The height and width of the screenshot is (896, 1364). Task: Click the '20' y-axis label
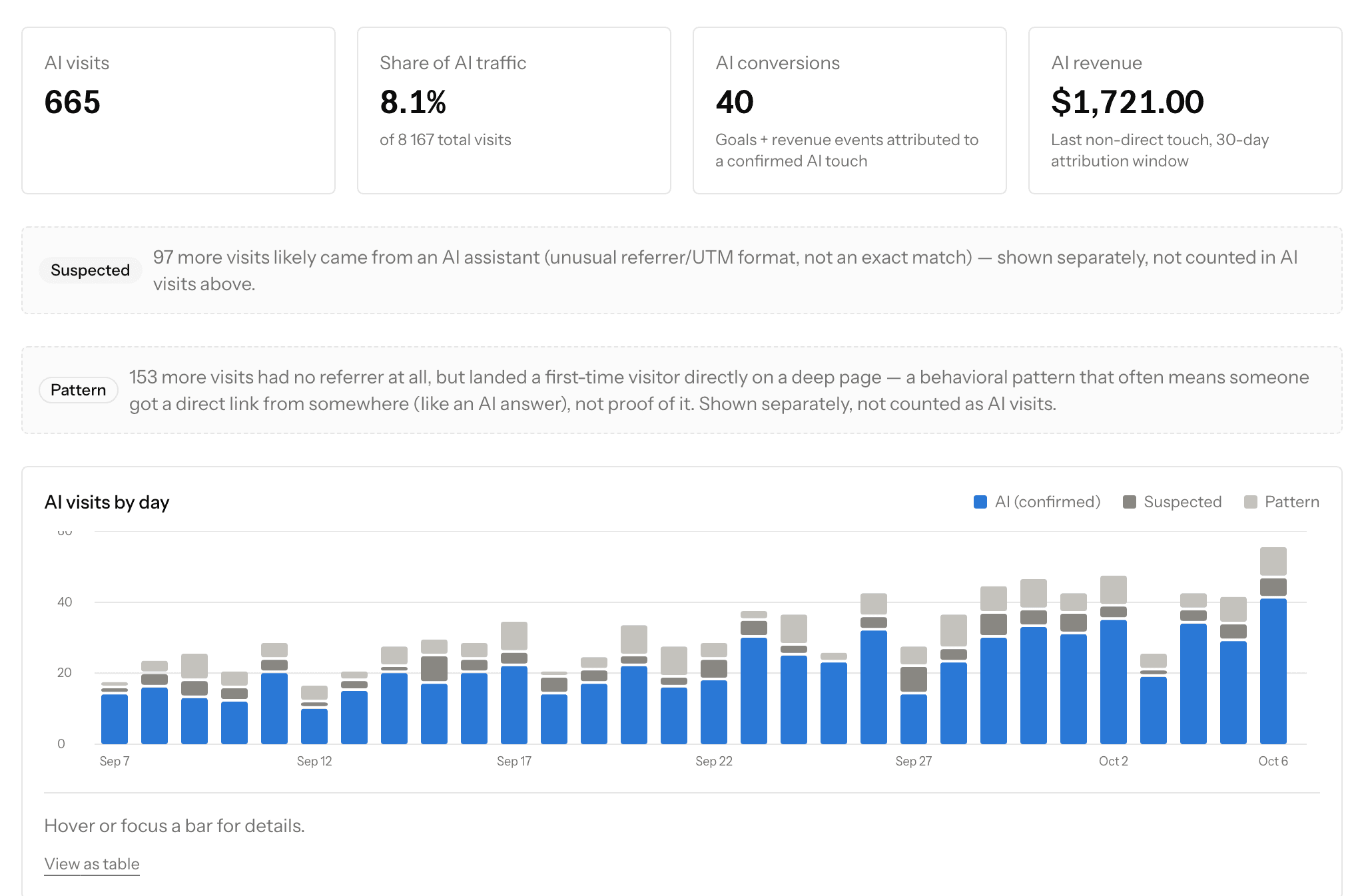65,672
